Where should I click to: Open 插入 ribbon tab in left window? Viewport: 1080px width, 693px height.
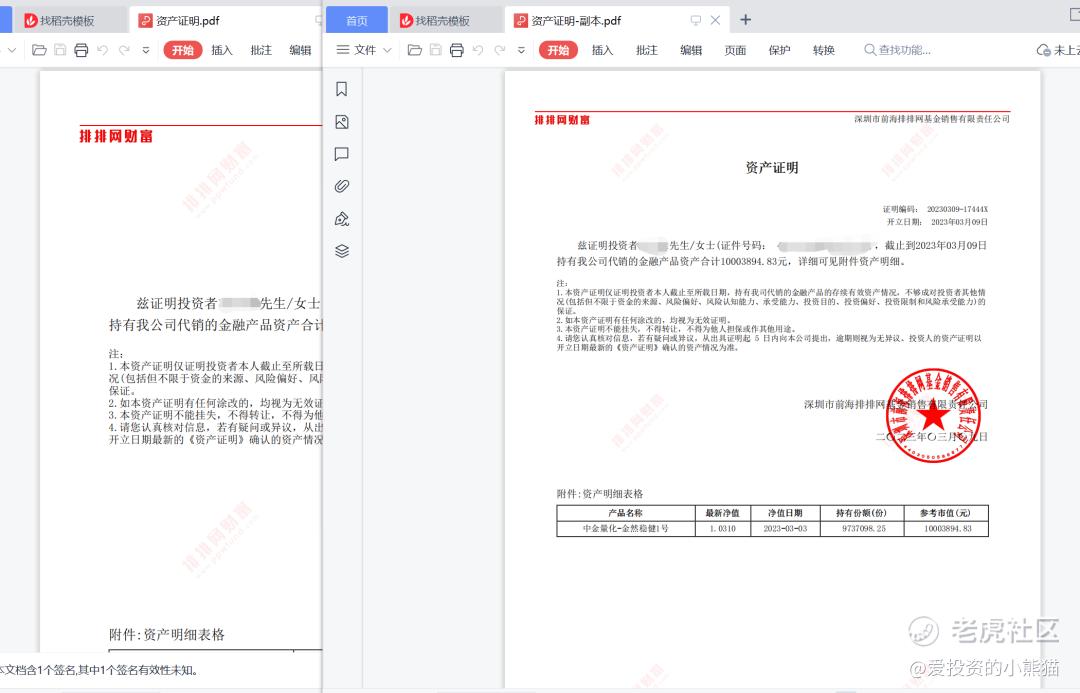[222, 50]
